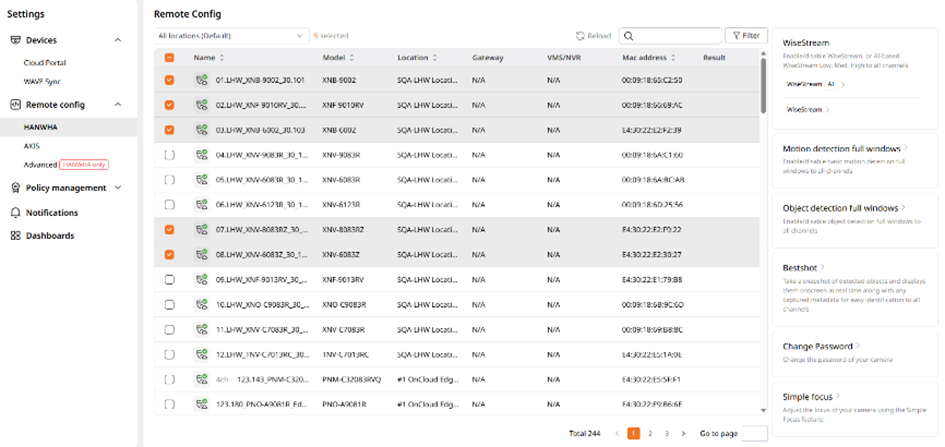Click camera icon for 01.LHW_XNB-9002 row
Viewport: 945px width, 447px height.
[201, 81]
